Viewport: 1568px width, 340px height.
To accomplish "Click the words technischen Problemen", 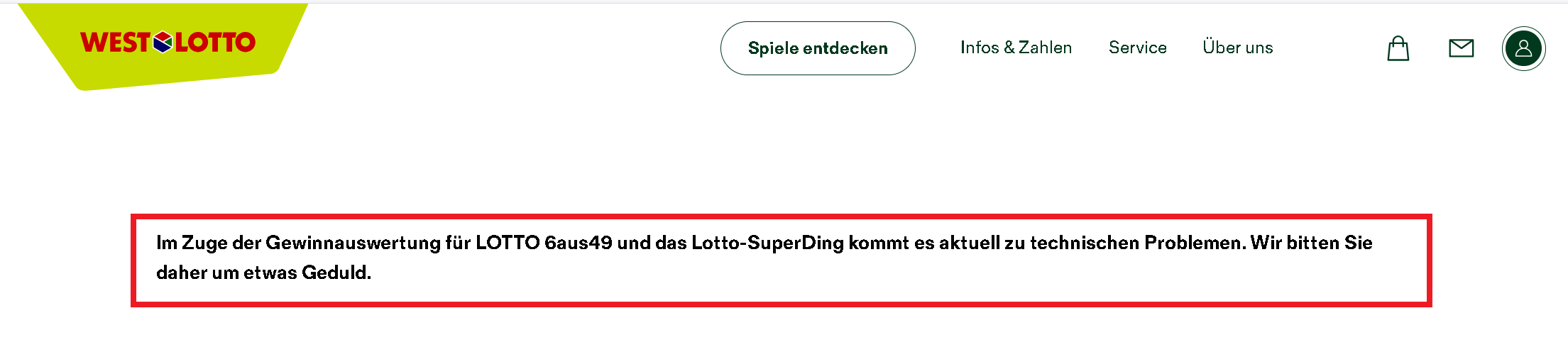I will (x=1137, y=243).
